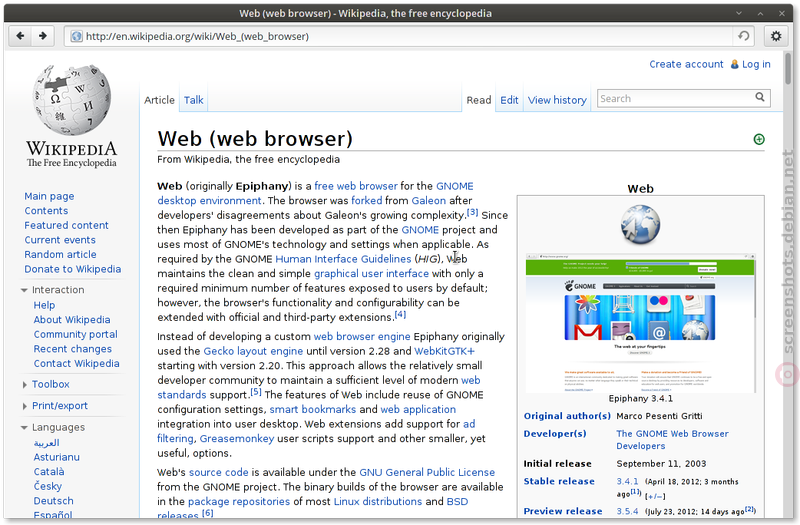800x525 pixels.
Task: Open the Talk tab
Action: click(193, 100)
